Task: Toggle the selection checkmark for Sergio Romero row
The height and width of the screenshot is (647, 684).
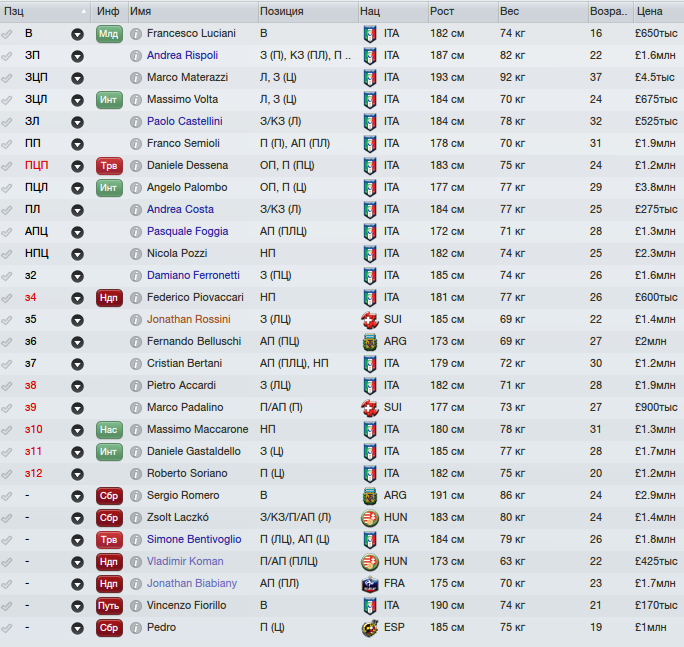Action: [8, 495]
